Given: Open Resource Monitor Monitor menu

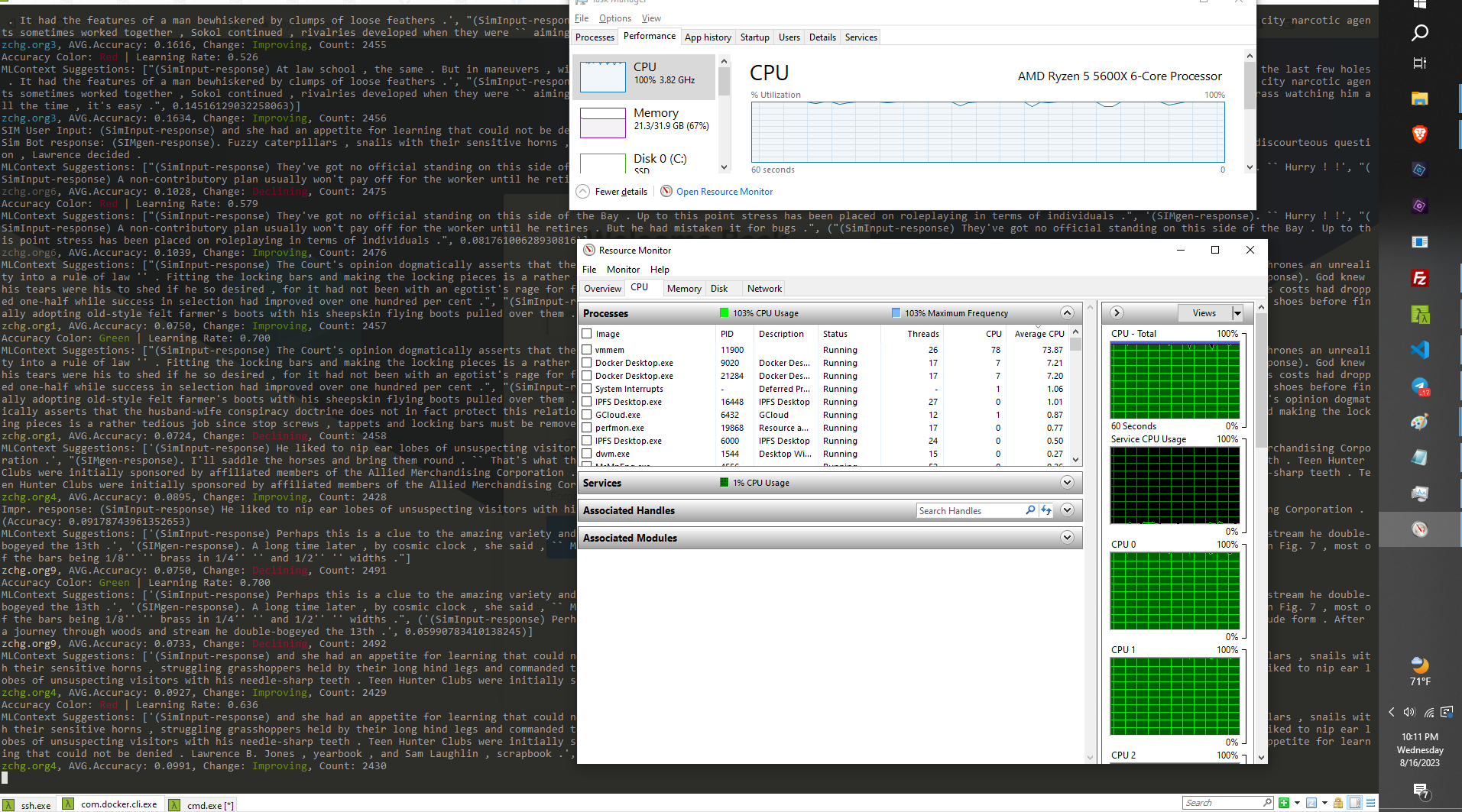Looking at the screenshot, I should (623, 270).
